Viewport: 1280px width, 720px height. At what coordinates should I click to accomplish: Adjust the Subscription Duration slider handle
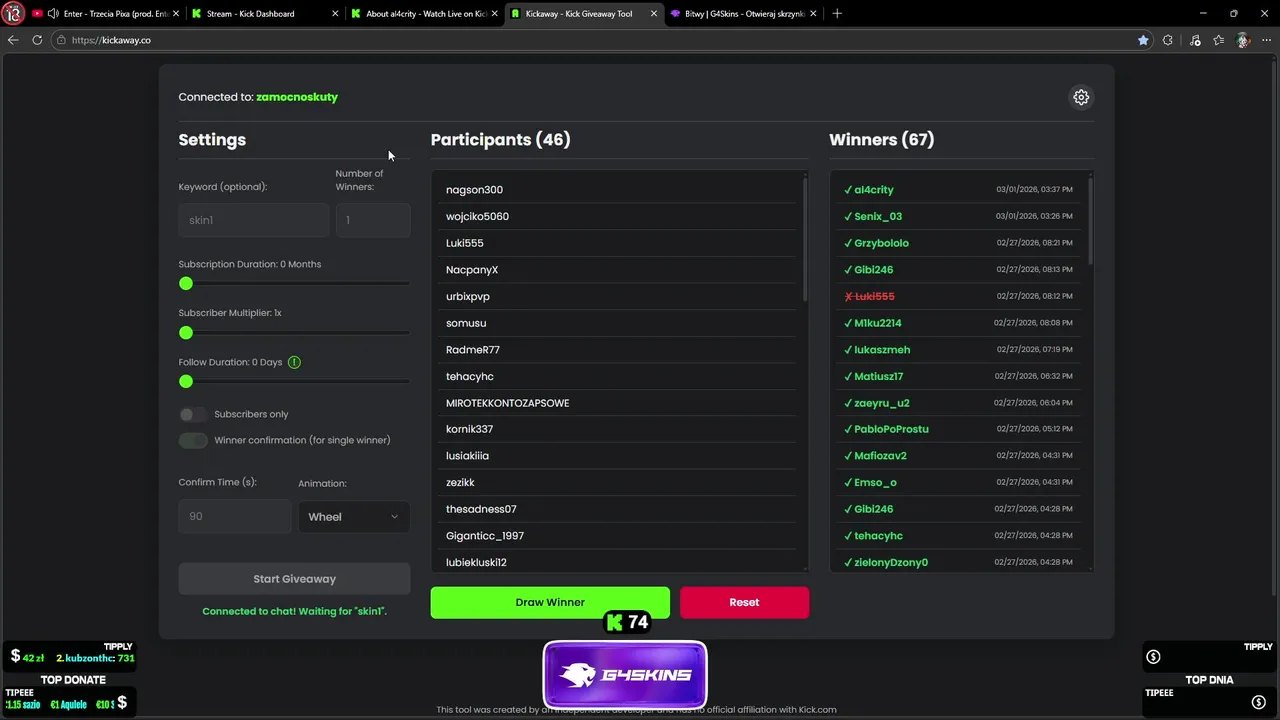click(x=186, y=284)
